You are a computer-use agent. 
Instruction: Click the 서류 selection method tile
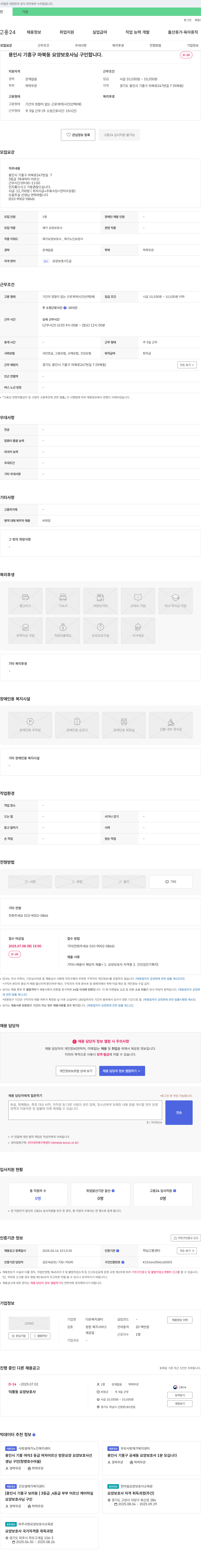click(x=30, y=881)
